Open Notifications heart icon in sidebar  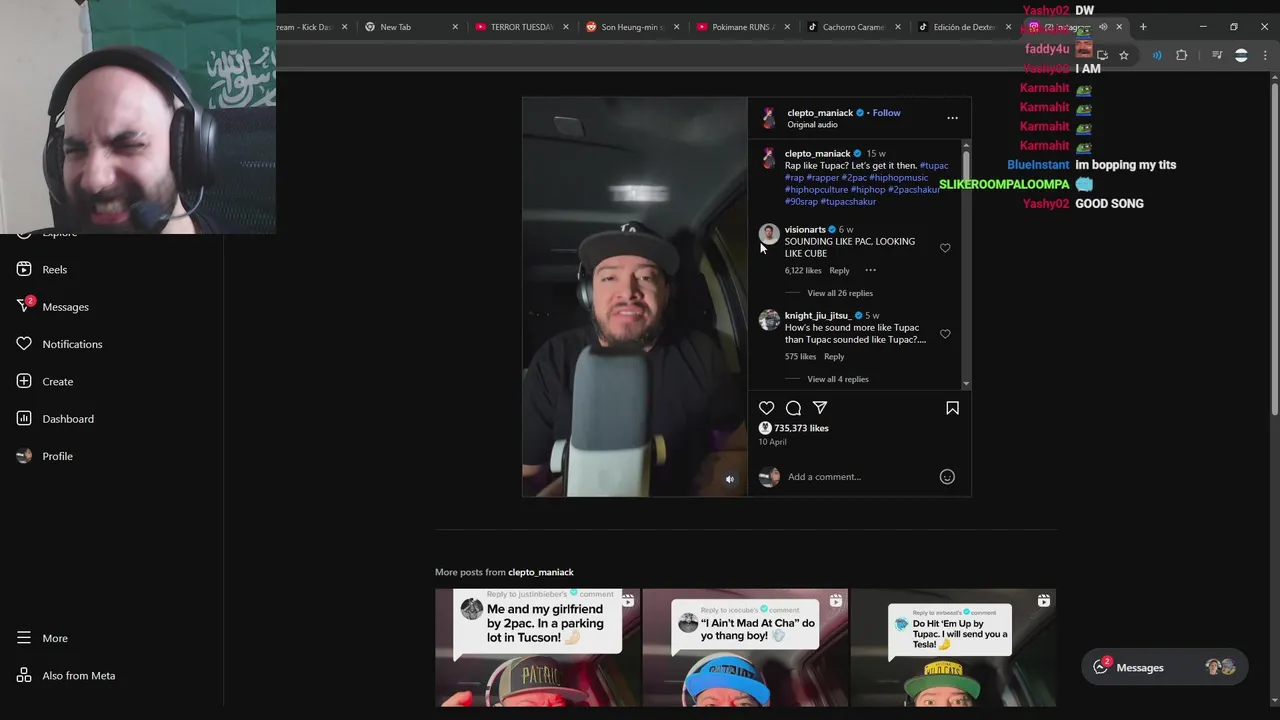[x=24, y=344]
